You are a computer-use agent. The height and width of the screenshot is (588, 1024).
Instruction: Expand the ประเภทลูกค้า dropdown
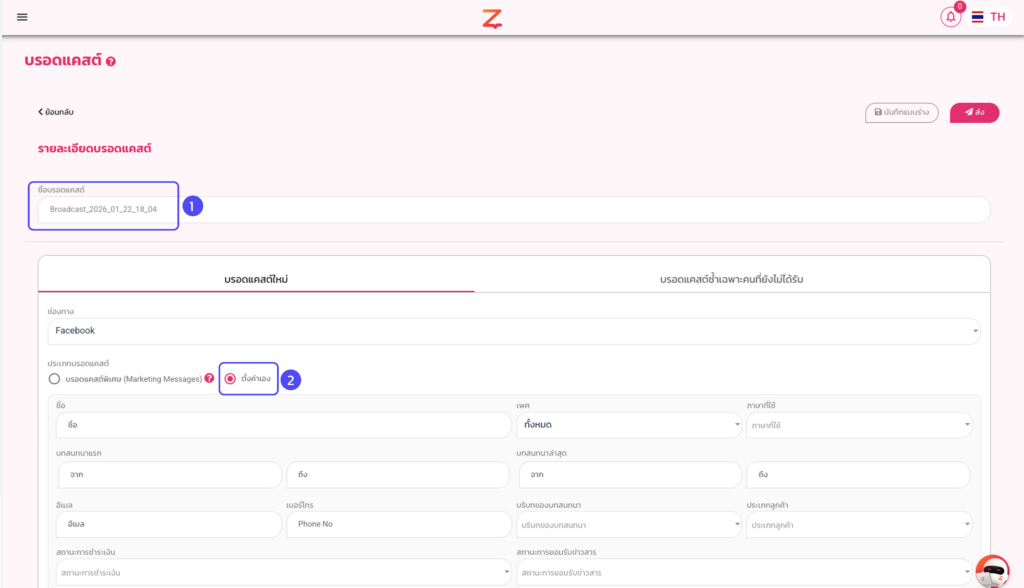coord(858,524)
